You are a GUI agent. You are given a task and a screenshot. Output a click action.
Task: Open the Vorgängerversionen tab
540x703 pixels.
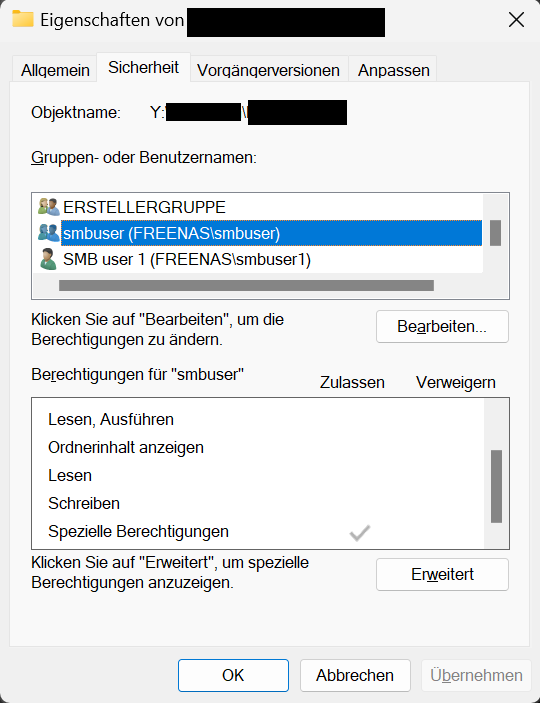[x=268, y=70]
